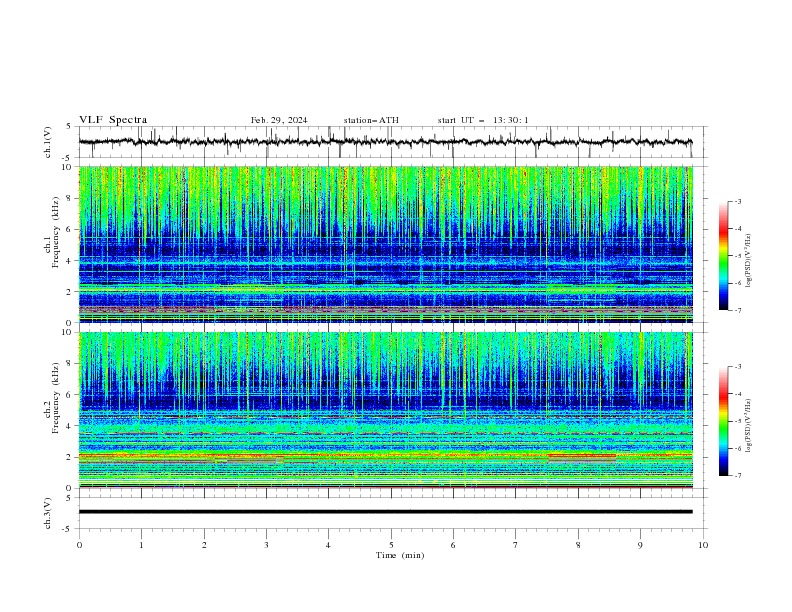792x612 pixels.
Task: Click the "-5" tick on ch.1 colorbar
Action: point(738,256)
